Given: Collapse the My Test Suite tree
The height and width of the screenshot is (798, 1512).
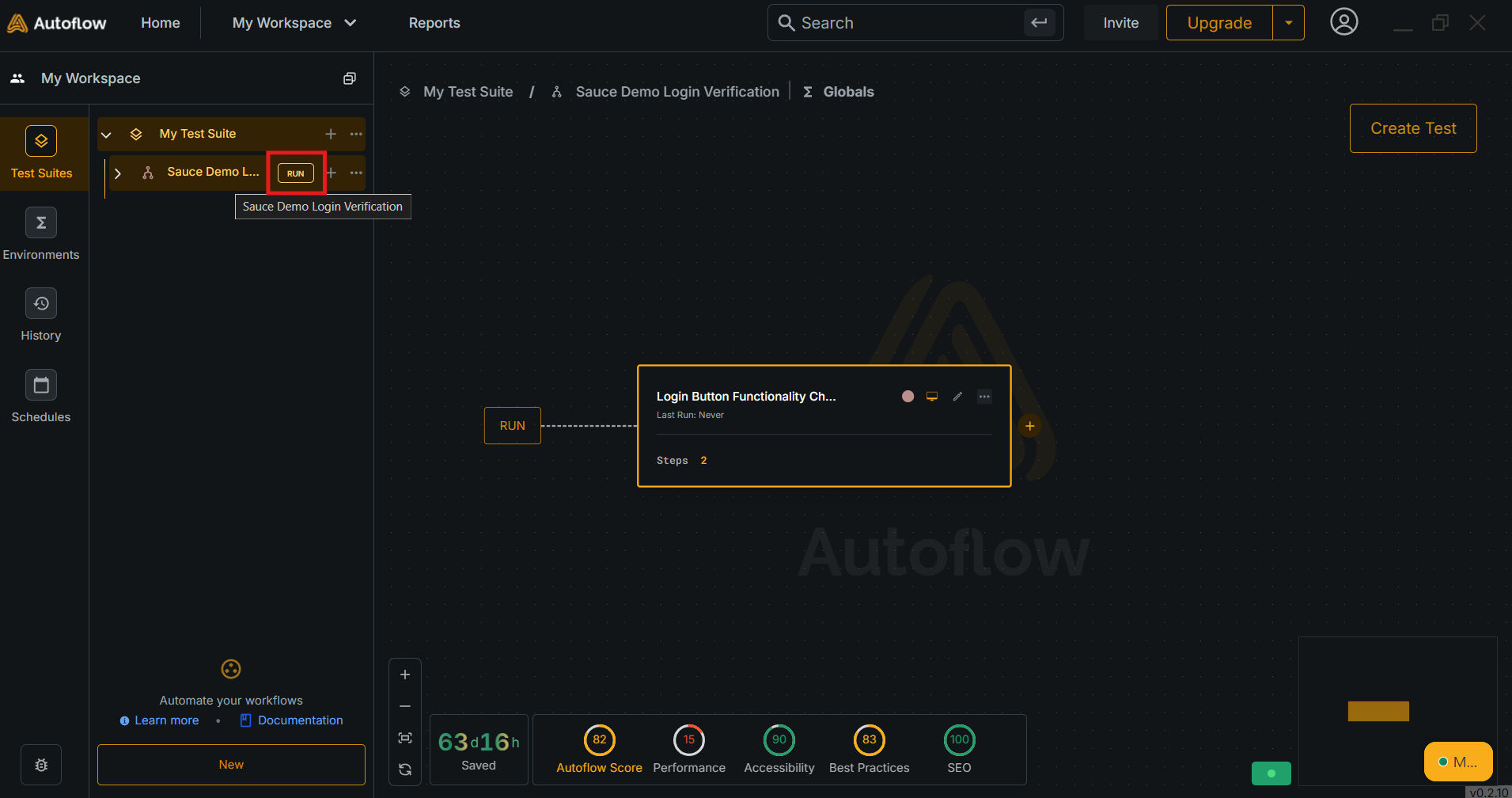Looking at the screenshot, I should point(106,135).
